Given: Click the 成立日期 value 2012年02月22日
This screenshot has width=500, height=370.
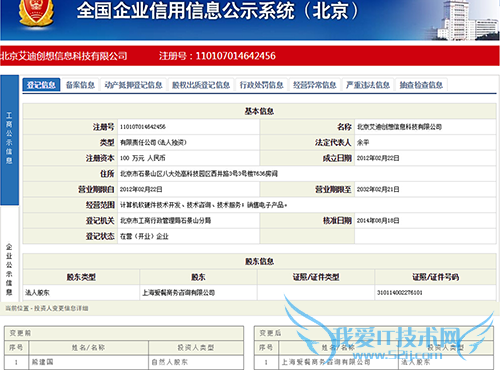Looking at the screenshot, I should [378, 158].
